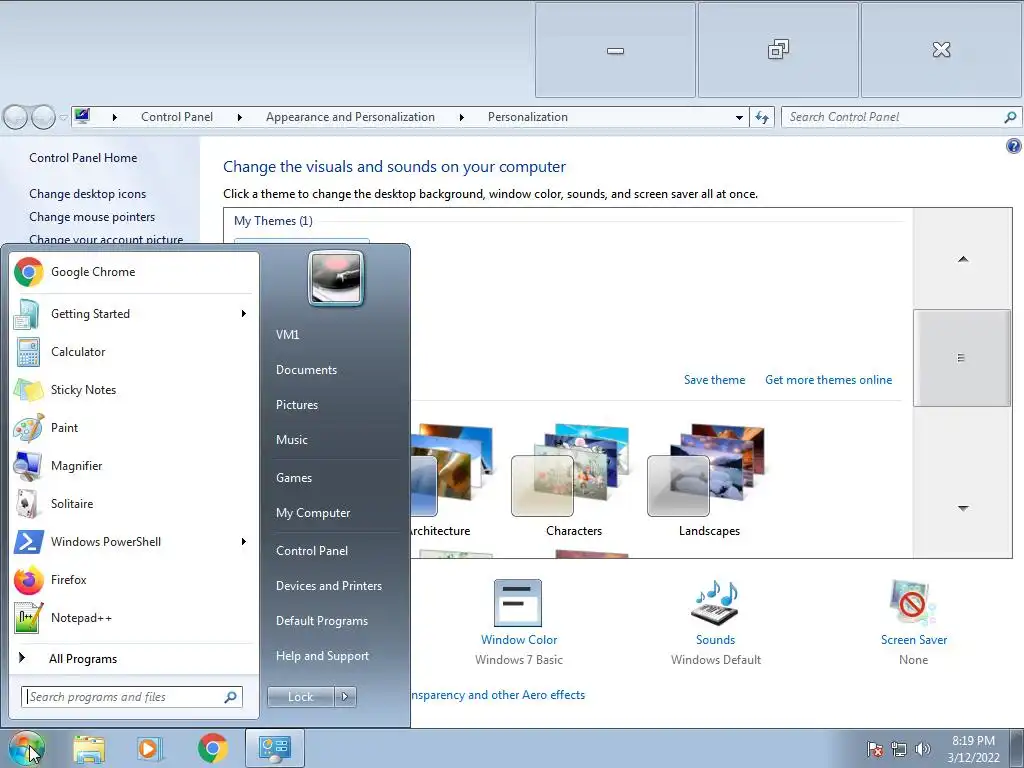This screenshot has height=768, width=1024.
Task: Click Change desktop icons link
Action: (88, 194)
